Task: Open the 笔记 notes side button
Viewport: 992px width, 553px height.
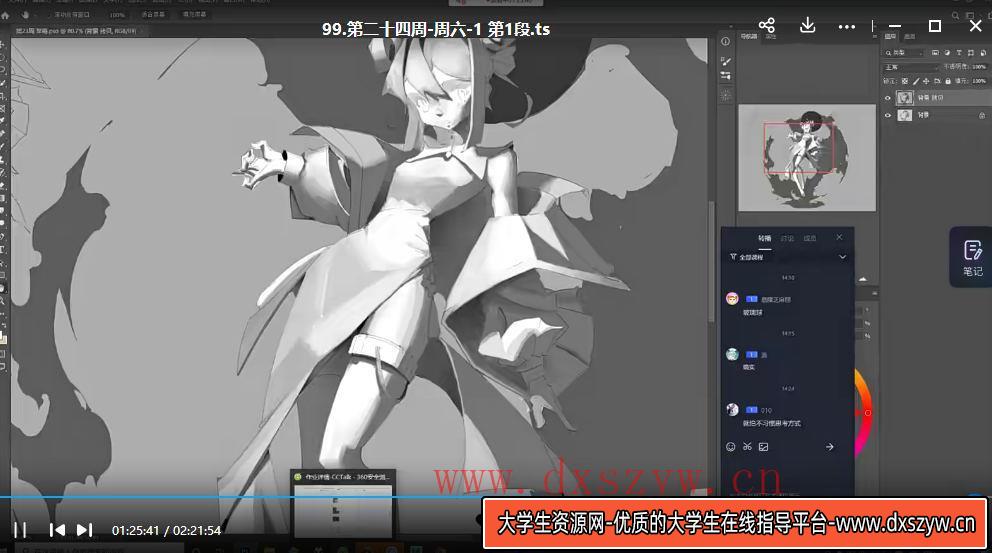Action: tap(972, 258)
